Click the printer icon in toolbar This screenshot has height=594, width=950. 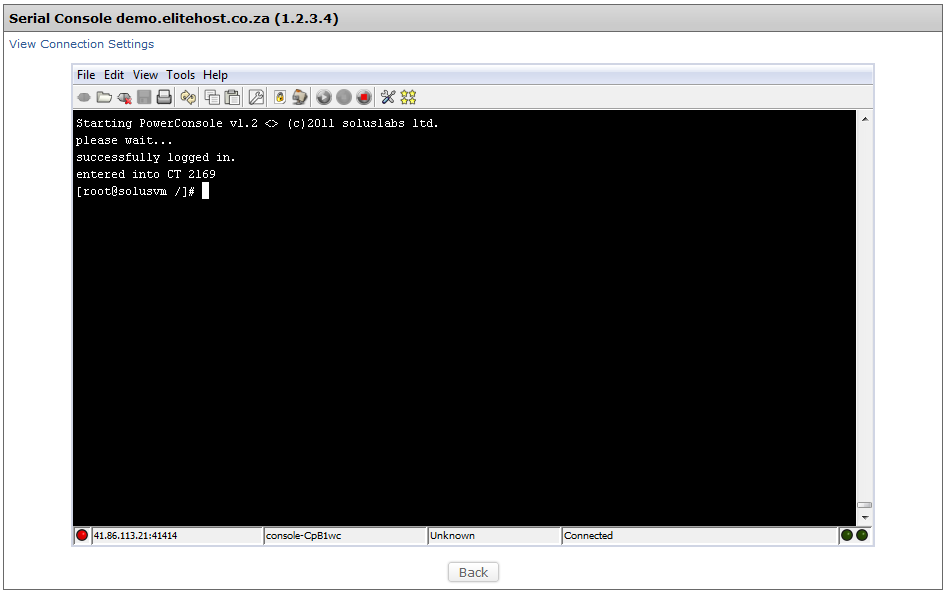(x=164, y=97)
